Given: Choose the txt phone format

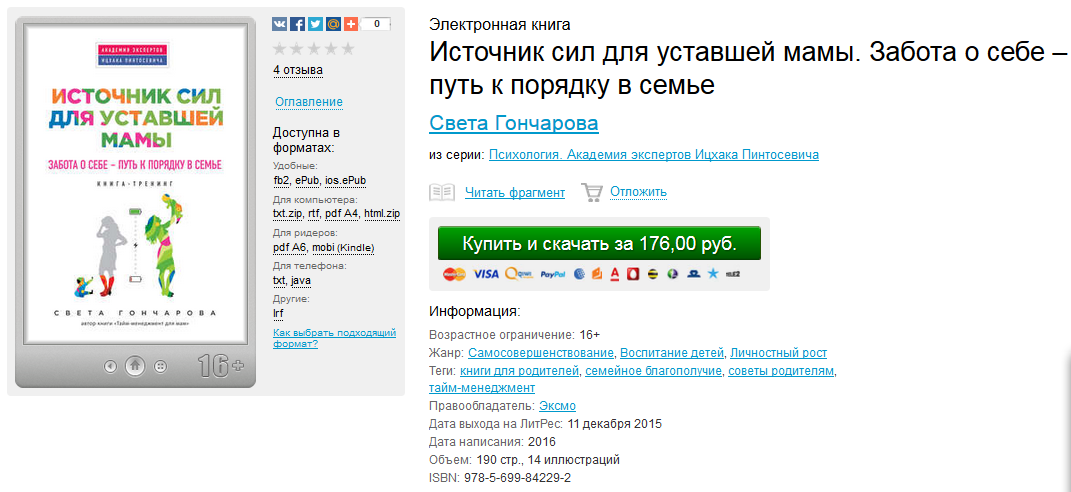Looking at the screenshot, I should (x=279, y=280).
